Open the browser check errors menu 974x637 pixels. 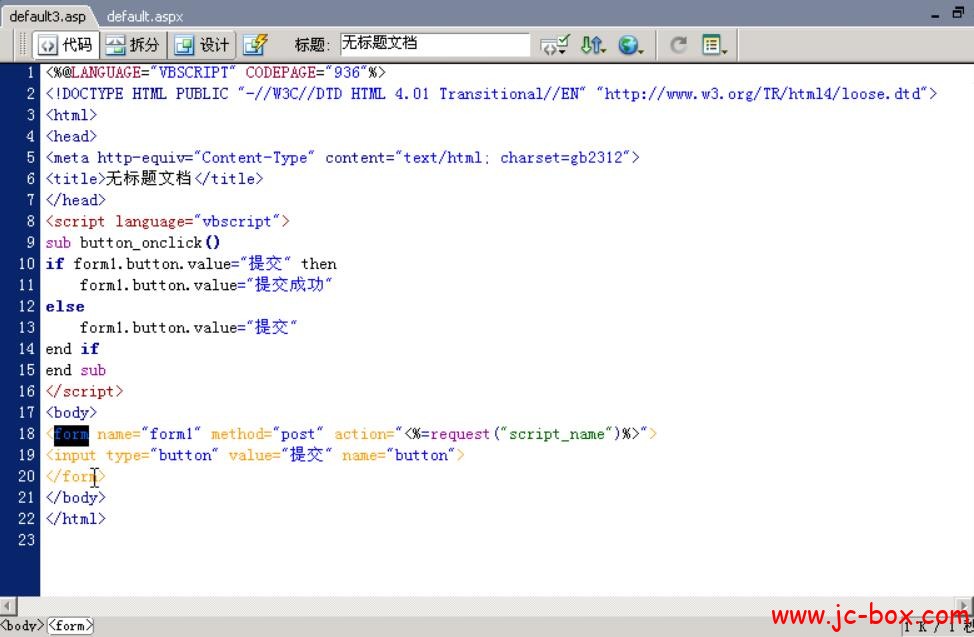tap(554, 45)
